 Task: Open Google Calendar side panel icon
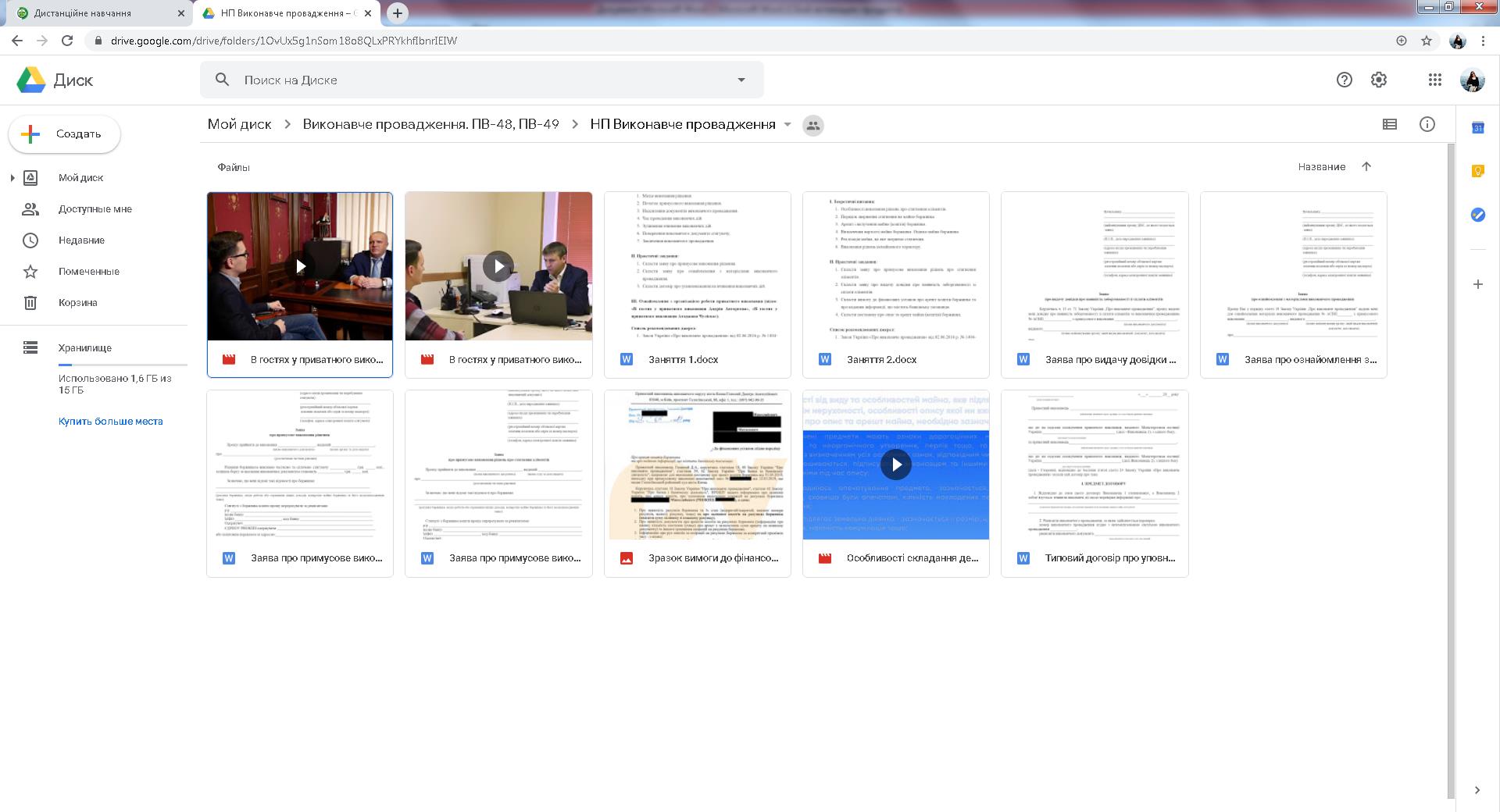pyautogui.click(x=1477, y=128)
